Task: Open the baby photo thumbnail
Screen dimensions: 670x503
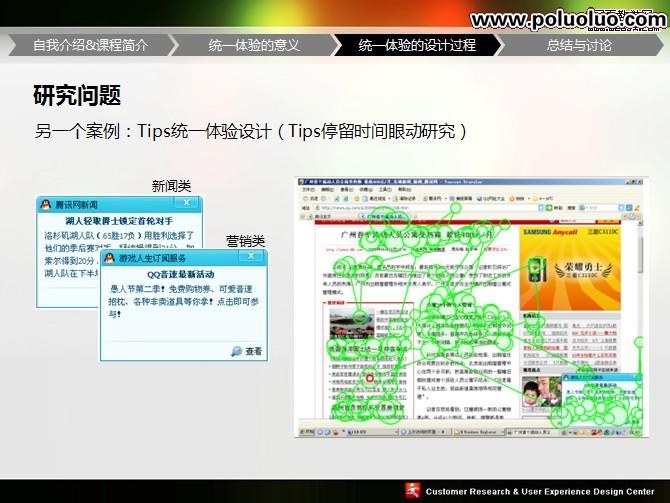Action: click(541, 391)
